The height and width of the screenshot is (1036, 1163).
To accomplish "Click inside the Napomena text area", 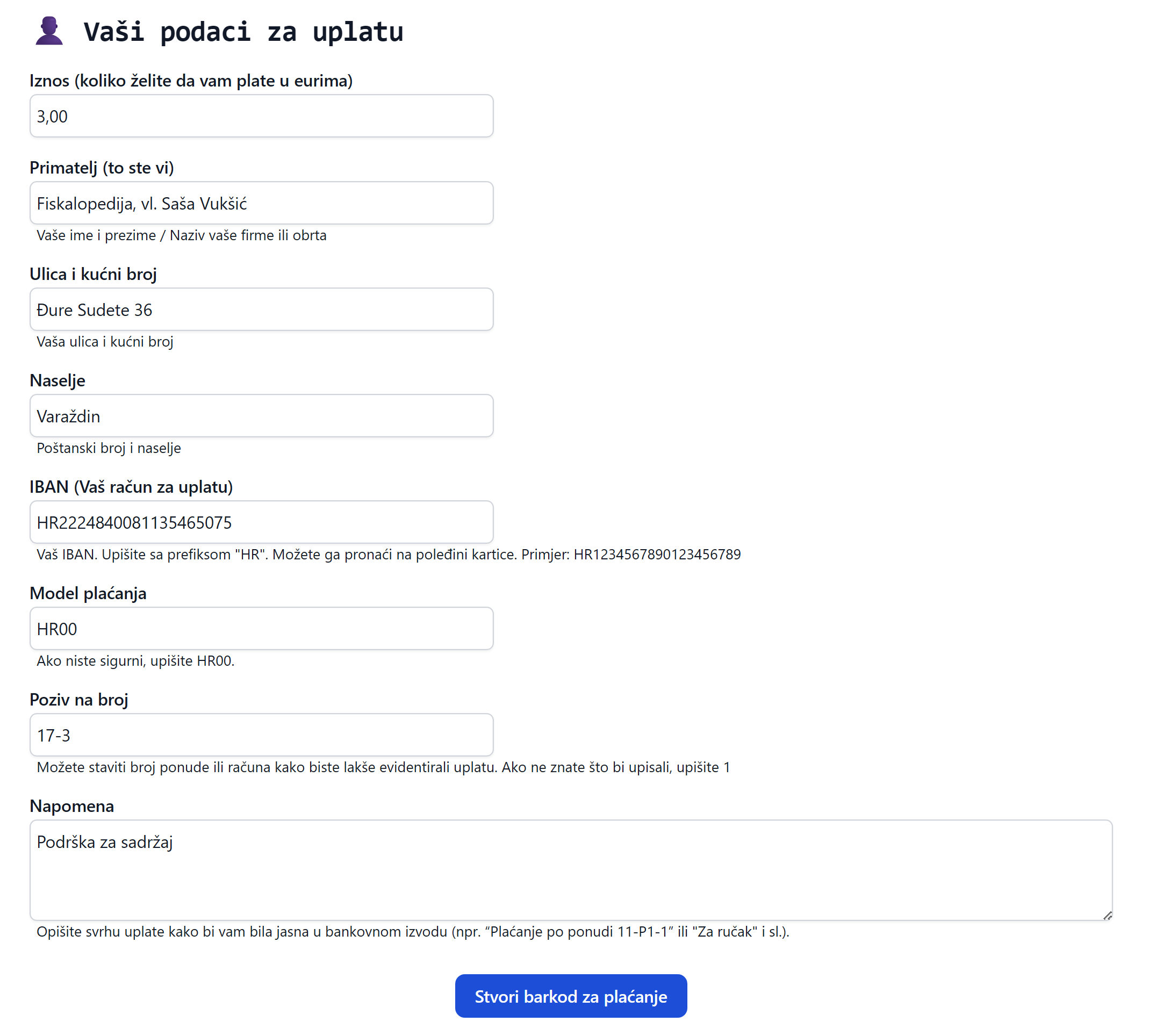I will point(570,870).
